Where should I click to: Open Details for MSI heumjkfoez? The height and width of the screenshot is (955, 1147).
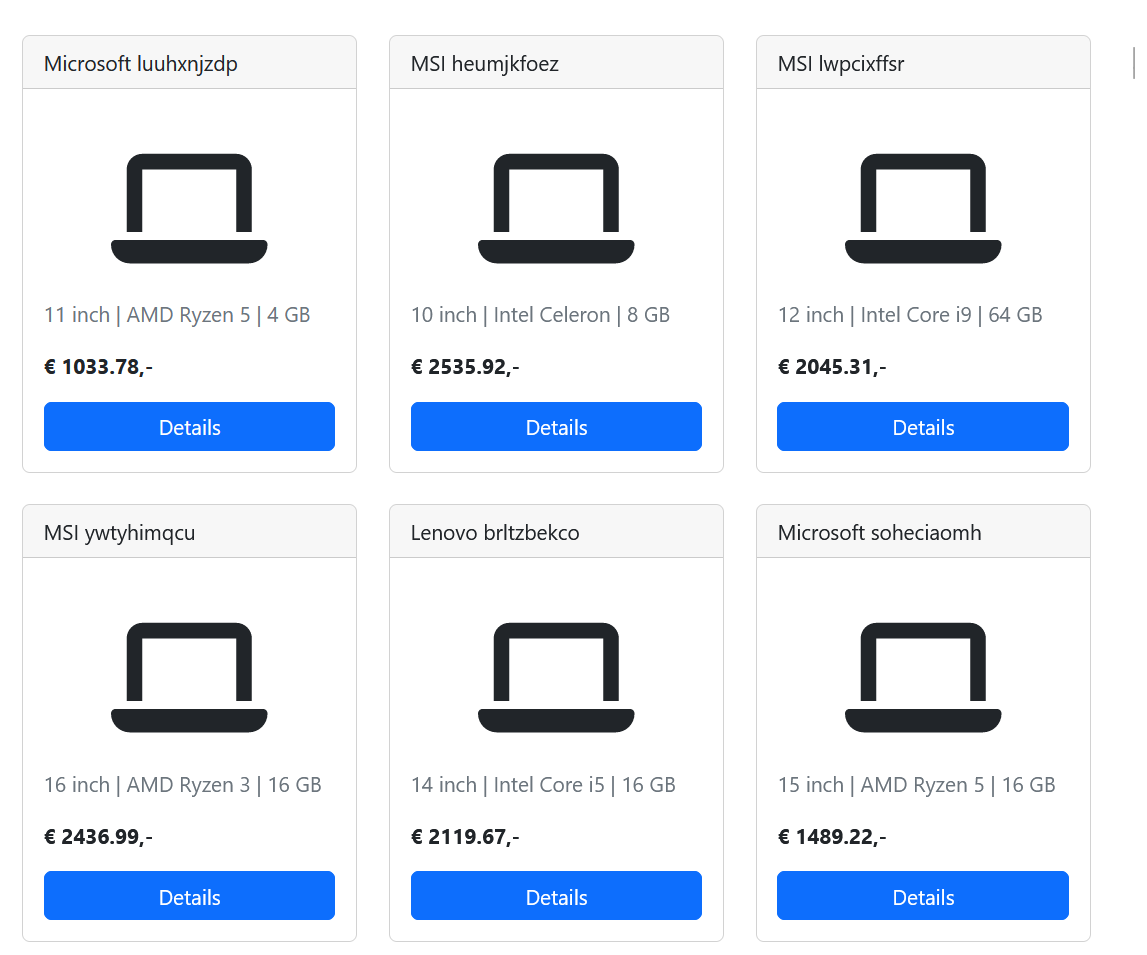[556, 427]
